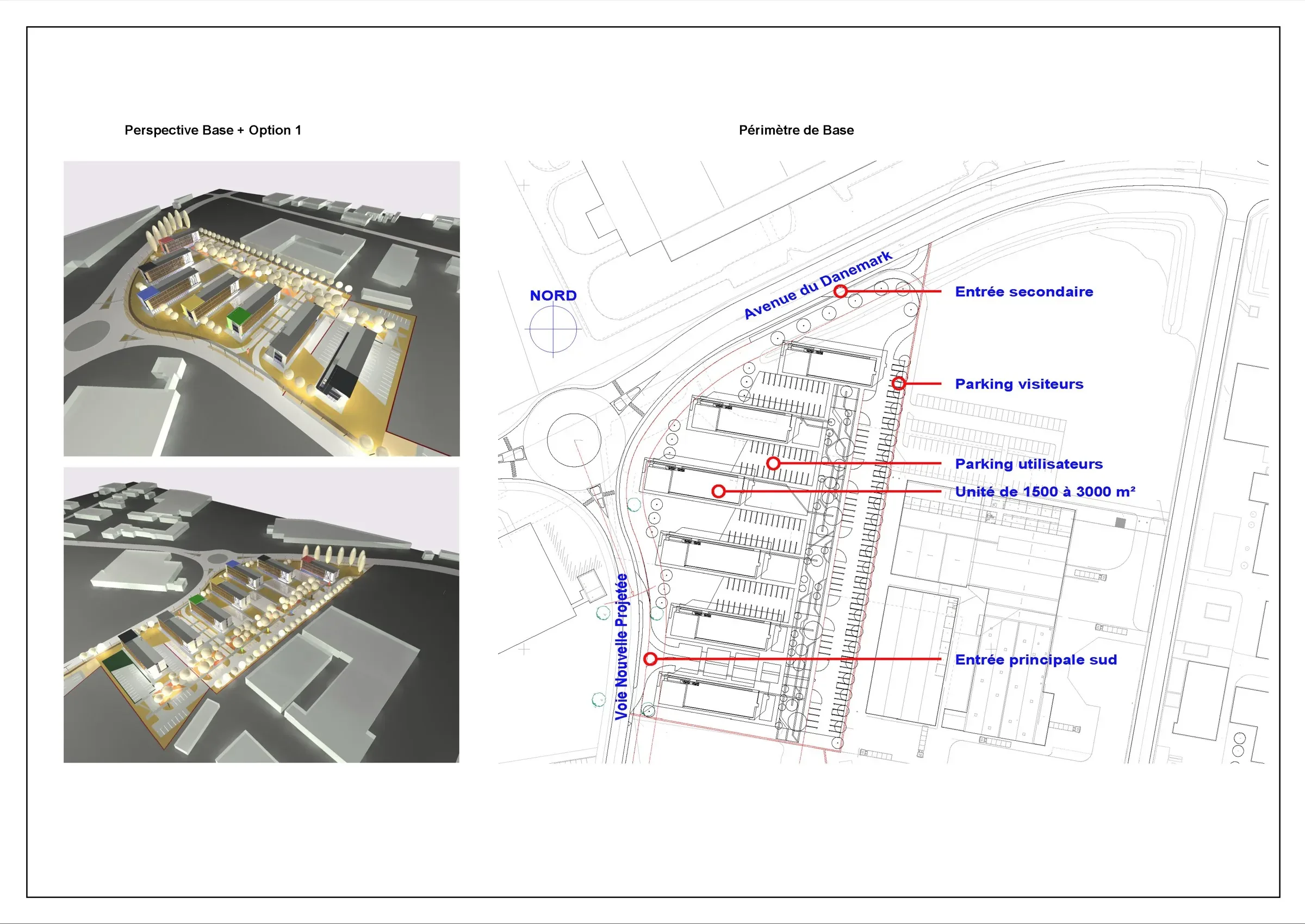Click the 'Perspective Base + Option 1' title
Screen dimensions: 1305x924
tap(212, 130)
